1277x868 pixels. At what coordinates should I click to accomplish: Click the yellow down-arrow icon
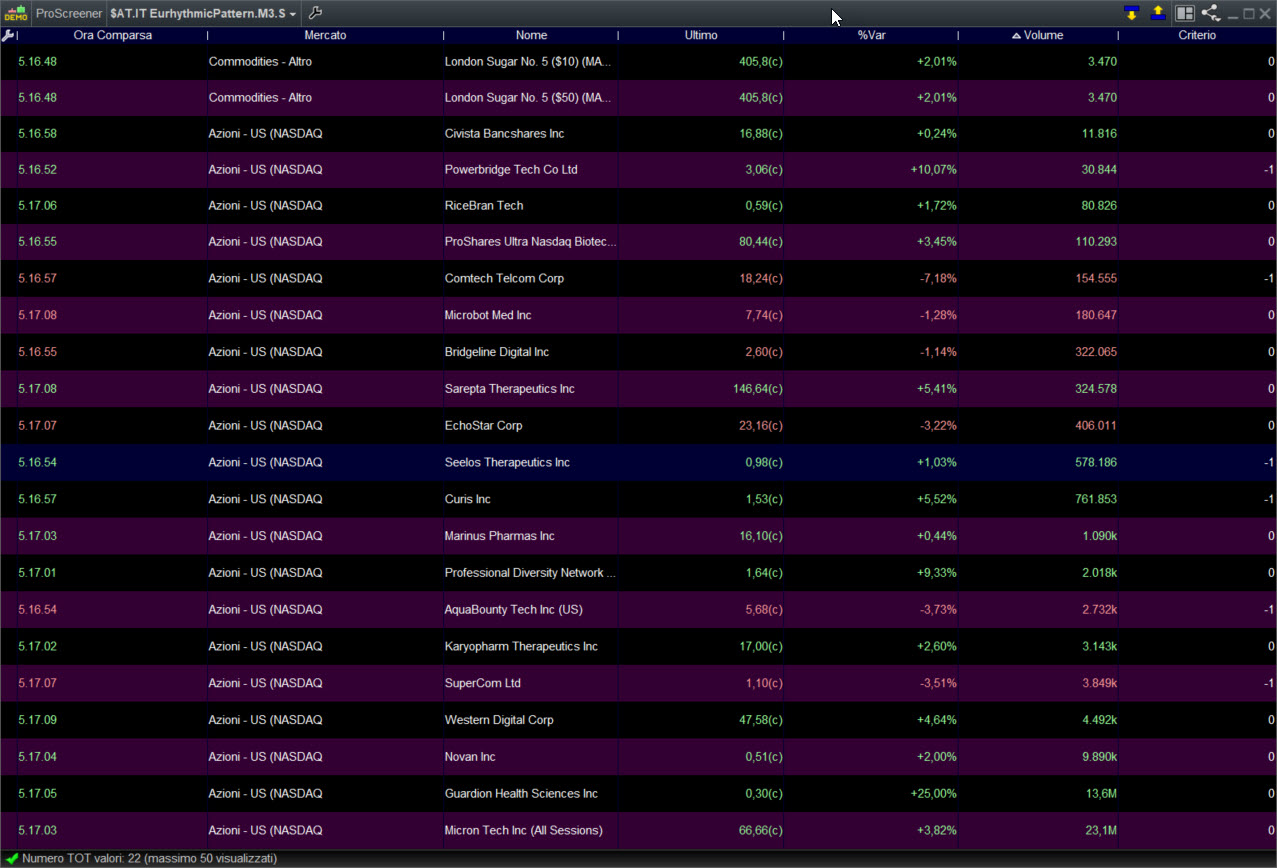click(x=1131, y=13)
